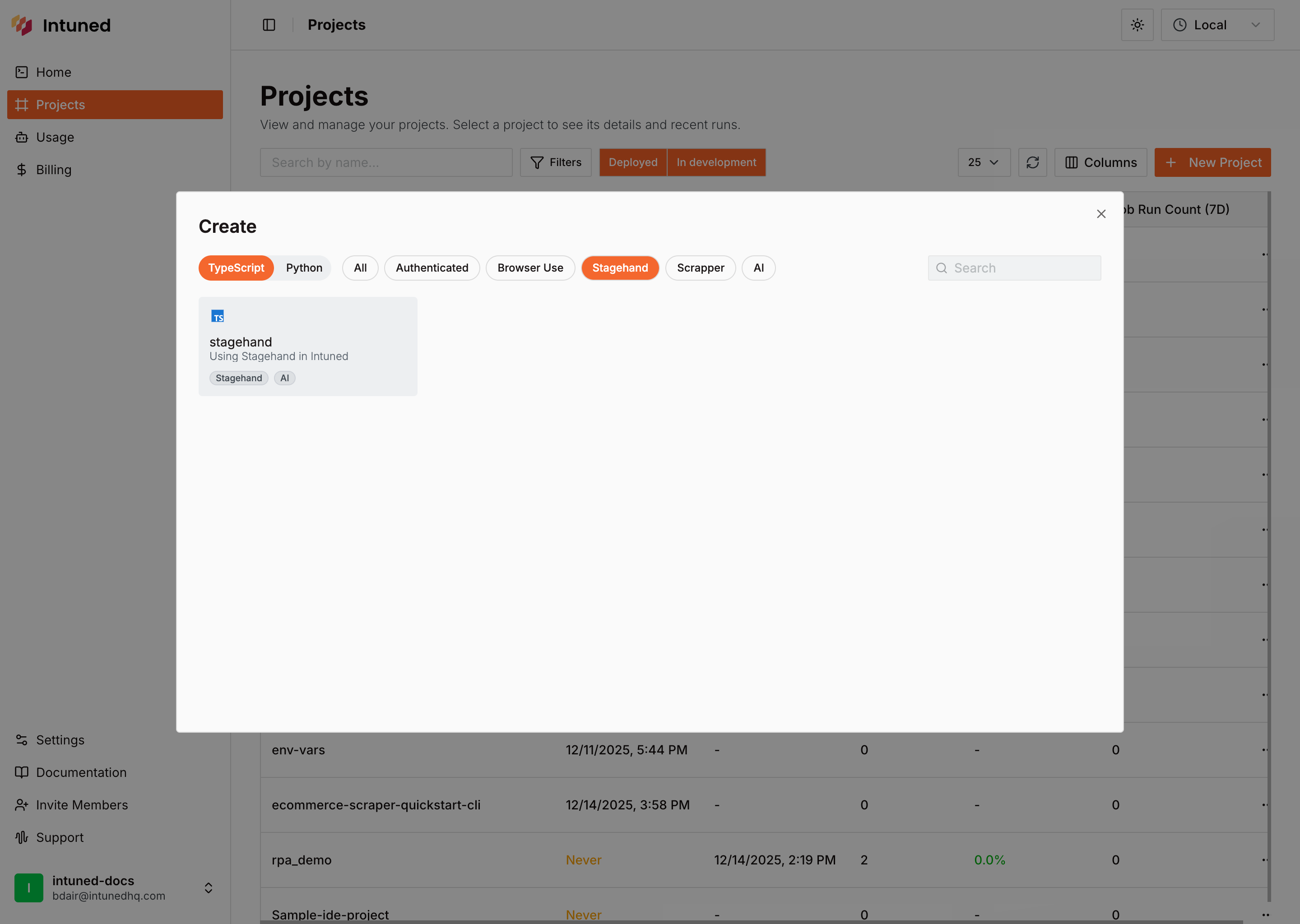Open the Local timezone dropdown

(x=1217, y=24)
